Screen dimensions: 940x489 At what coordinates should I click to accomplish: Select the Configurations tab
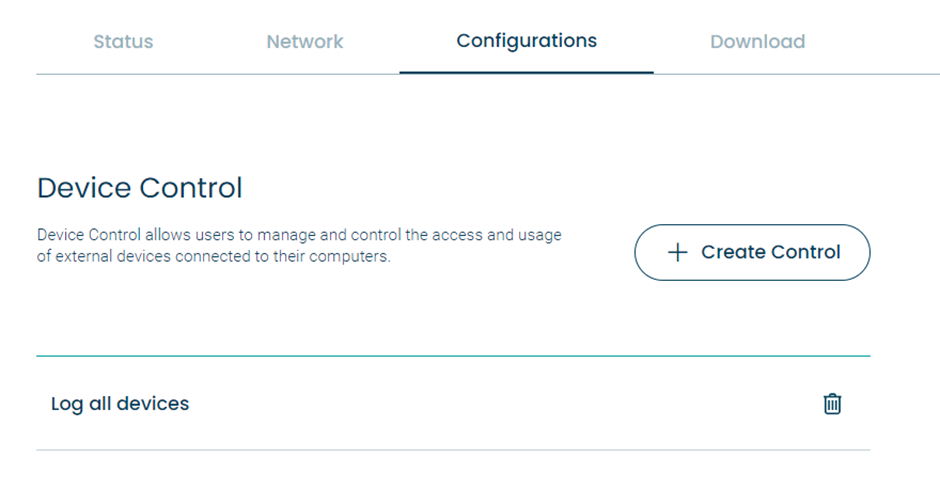pyautogui.click(x=526, y=41)
